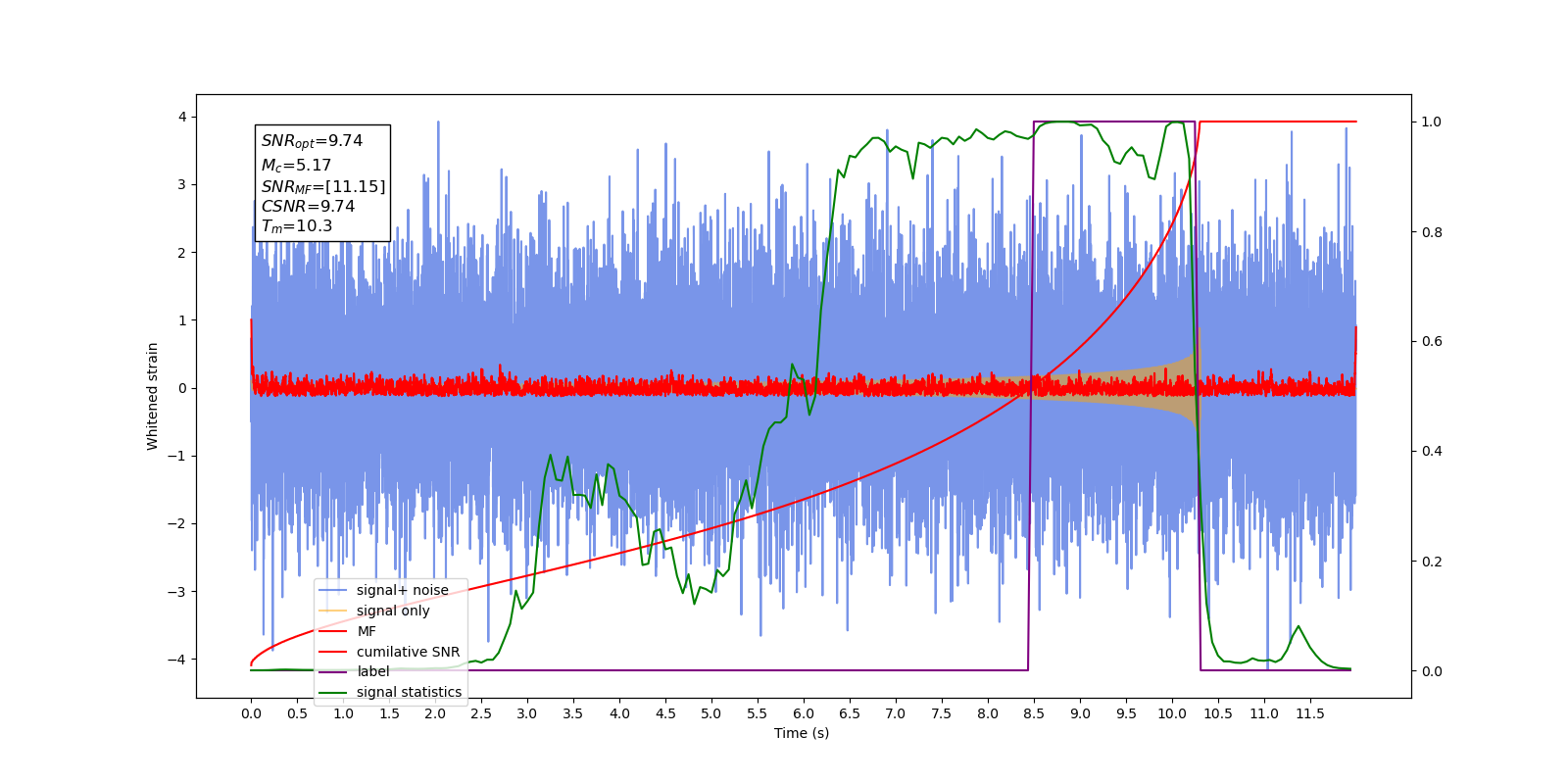Screen dimensions: 1568x784
Task: Click the left-axis tick label −4
Action: 177,659
